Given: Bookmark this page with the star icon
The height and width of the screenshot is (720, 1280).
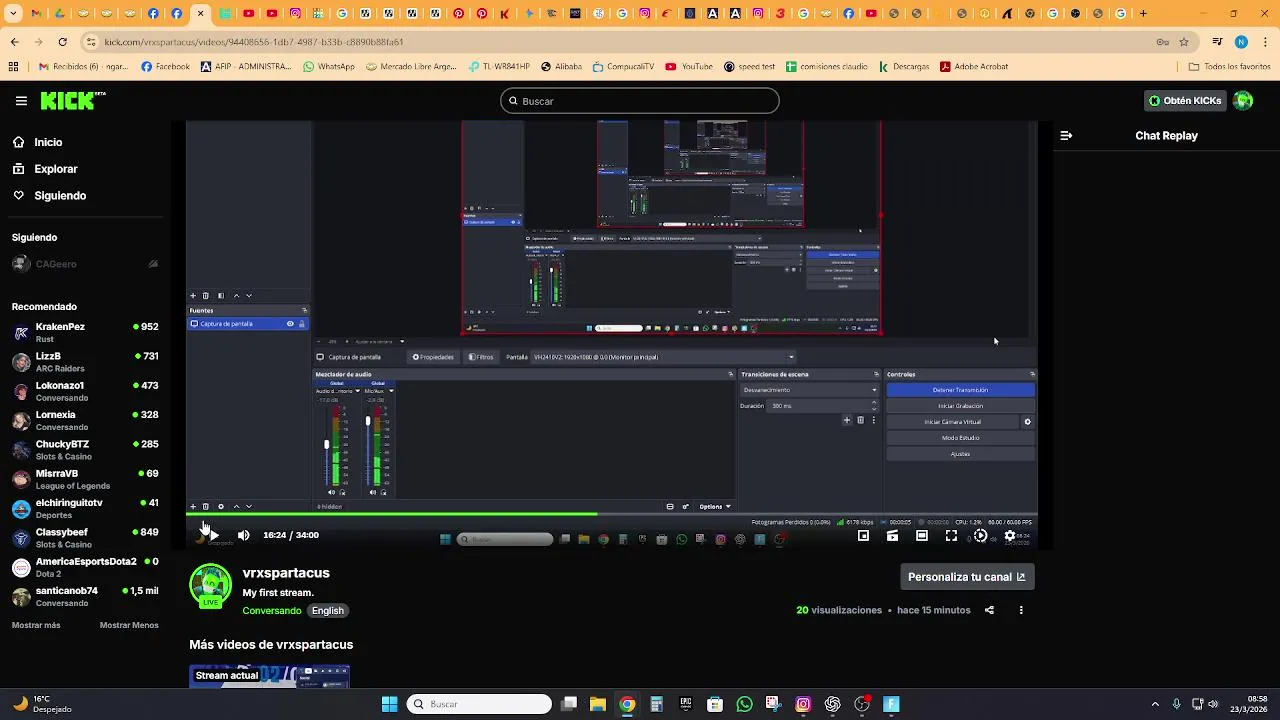Looking at the screenshot, I should 1184,42.
